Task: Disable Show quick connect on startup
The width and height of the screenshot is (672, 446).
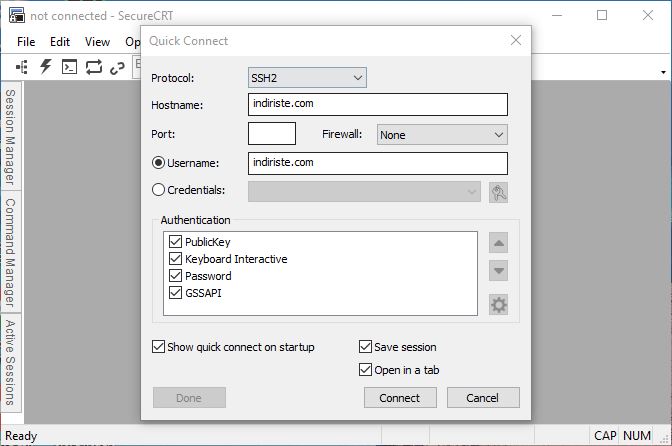Action: (x=158, y=347)
